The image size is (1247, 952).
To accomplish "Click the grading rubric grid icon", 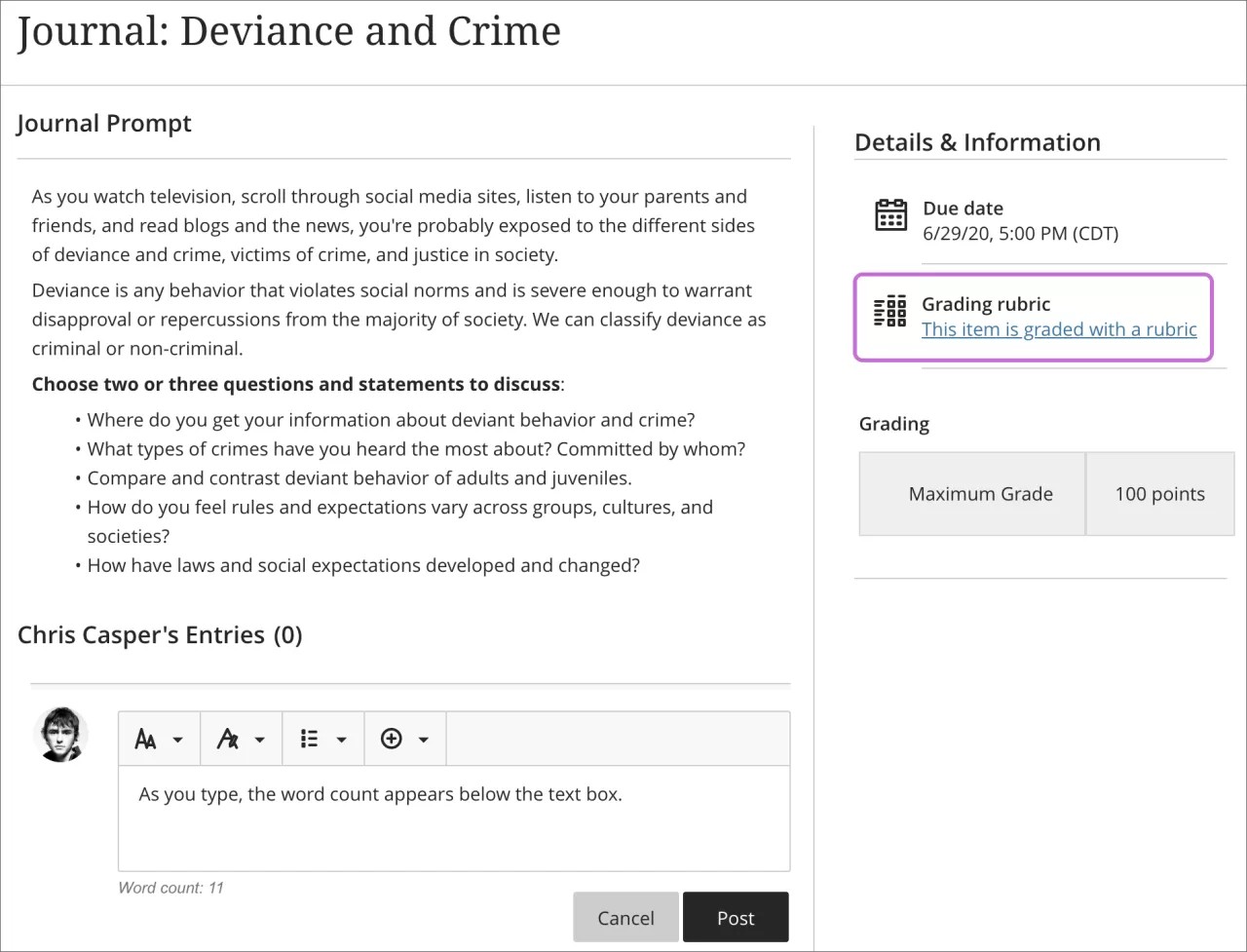I will click(x=889, y=310).
